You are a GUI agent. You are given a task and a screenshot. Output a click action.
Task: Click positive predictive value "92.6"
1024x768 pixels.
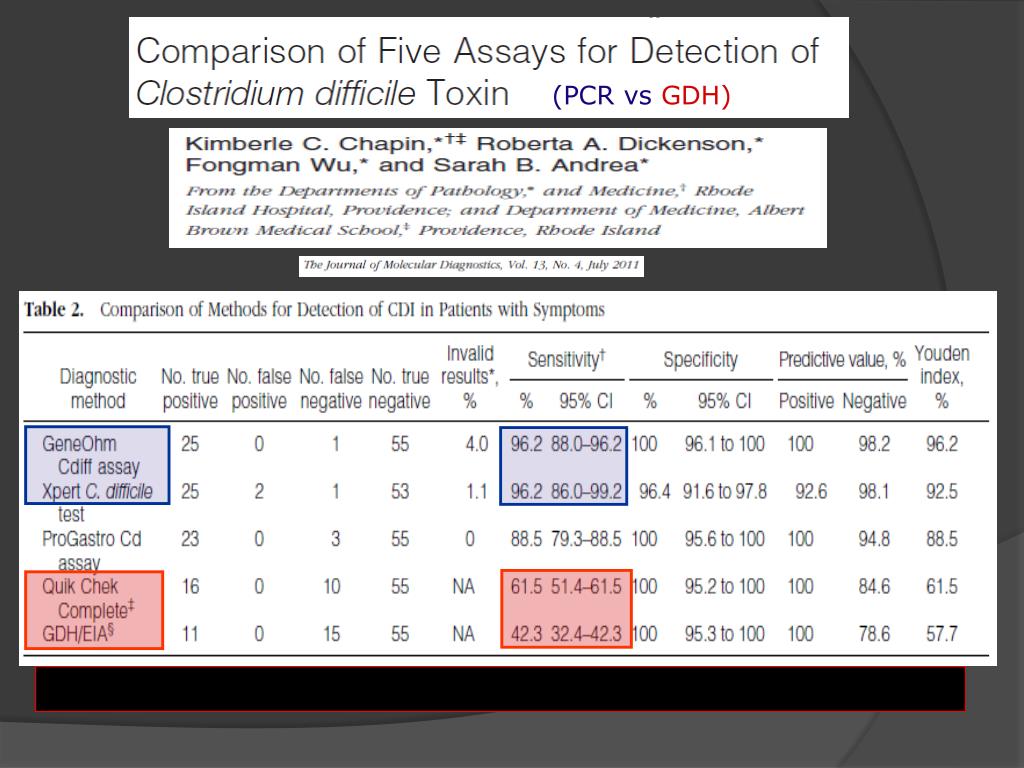coord(811,491)
